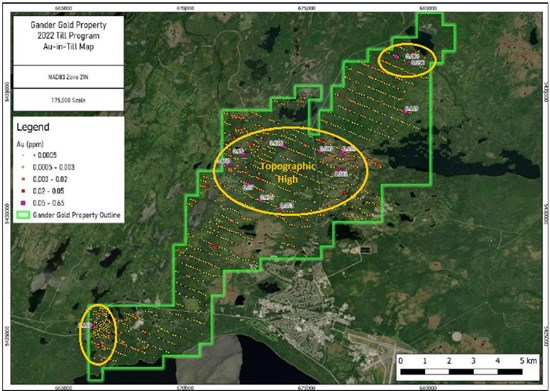Click the "Legend" heading

point(33,127)
